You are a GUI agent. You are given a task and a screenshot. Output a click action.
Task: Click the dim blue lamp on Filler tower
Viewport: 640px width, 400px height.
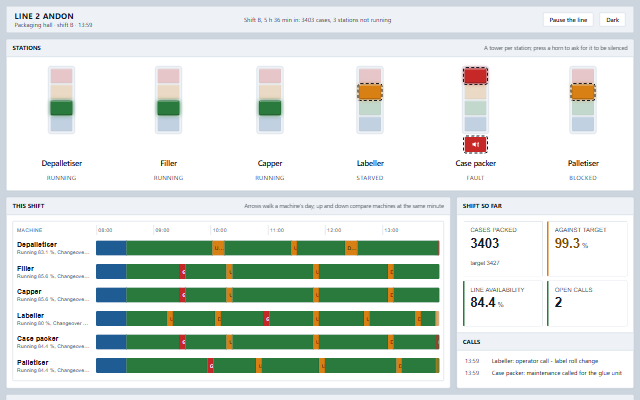pos(169,124)
